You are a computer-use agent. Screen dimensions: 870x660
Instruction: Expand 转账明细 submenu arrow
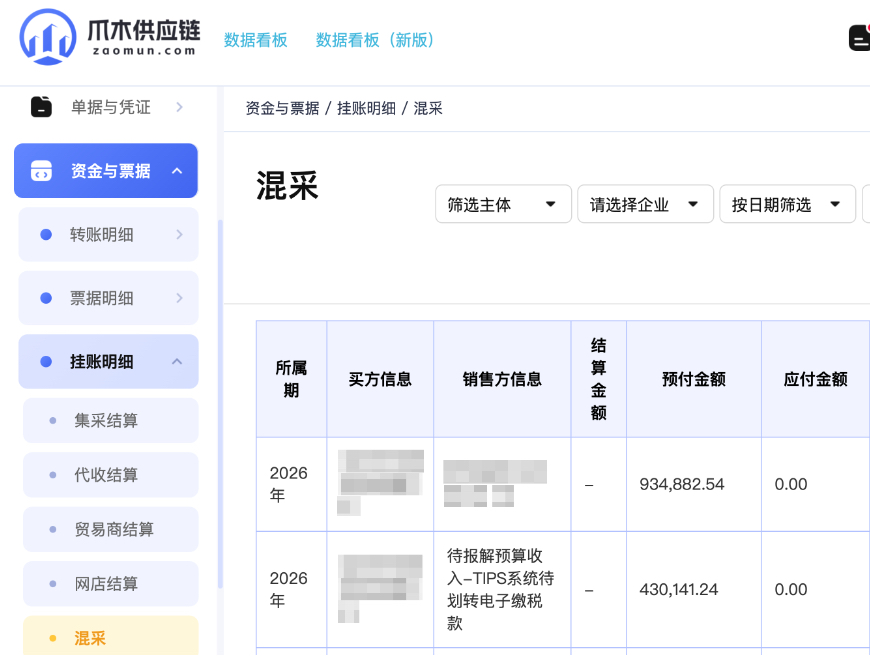pyautogui.click(x=179, y=235)
